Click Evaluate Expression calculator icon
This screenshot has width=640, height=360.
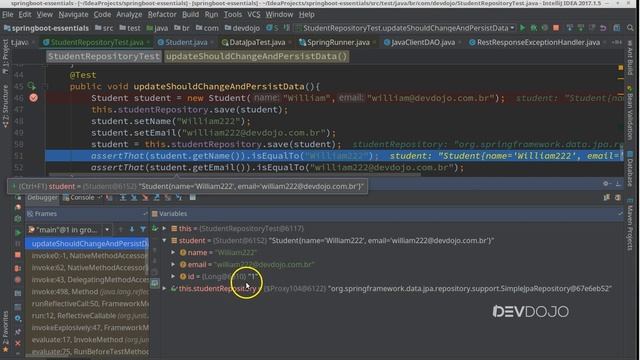point(193,198)
